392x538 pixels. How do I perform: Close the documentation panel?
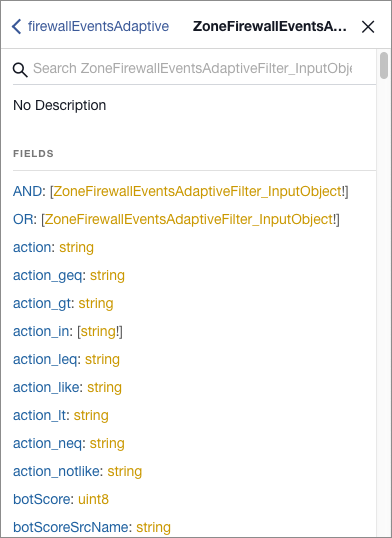pos(368,26)
